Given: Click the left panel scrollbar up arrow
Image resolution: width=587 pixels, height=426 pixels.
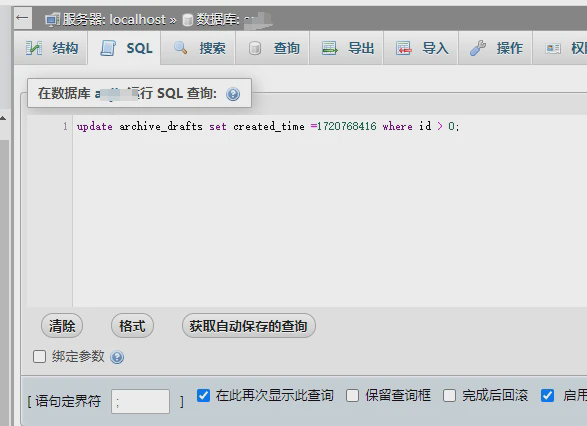Looking at the screenshot, I should click(3, 119).
